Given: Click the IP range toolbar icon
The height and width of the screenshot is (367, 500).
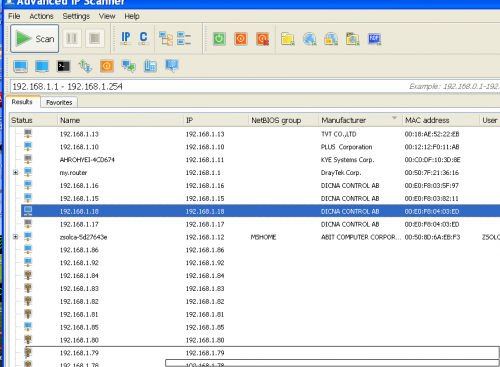Looking at the screenshot, I should 126,38.
